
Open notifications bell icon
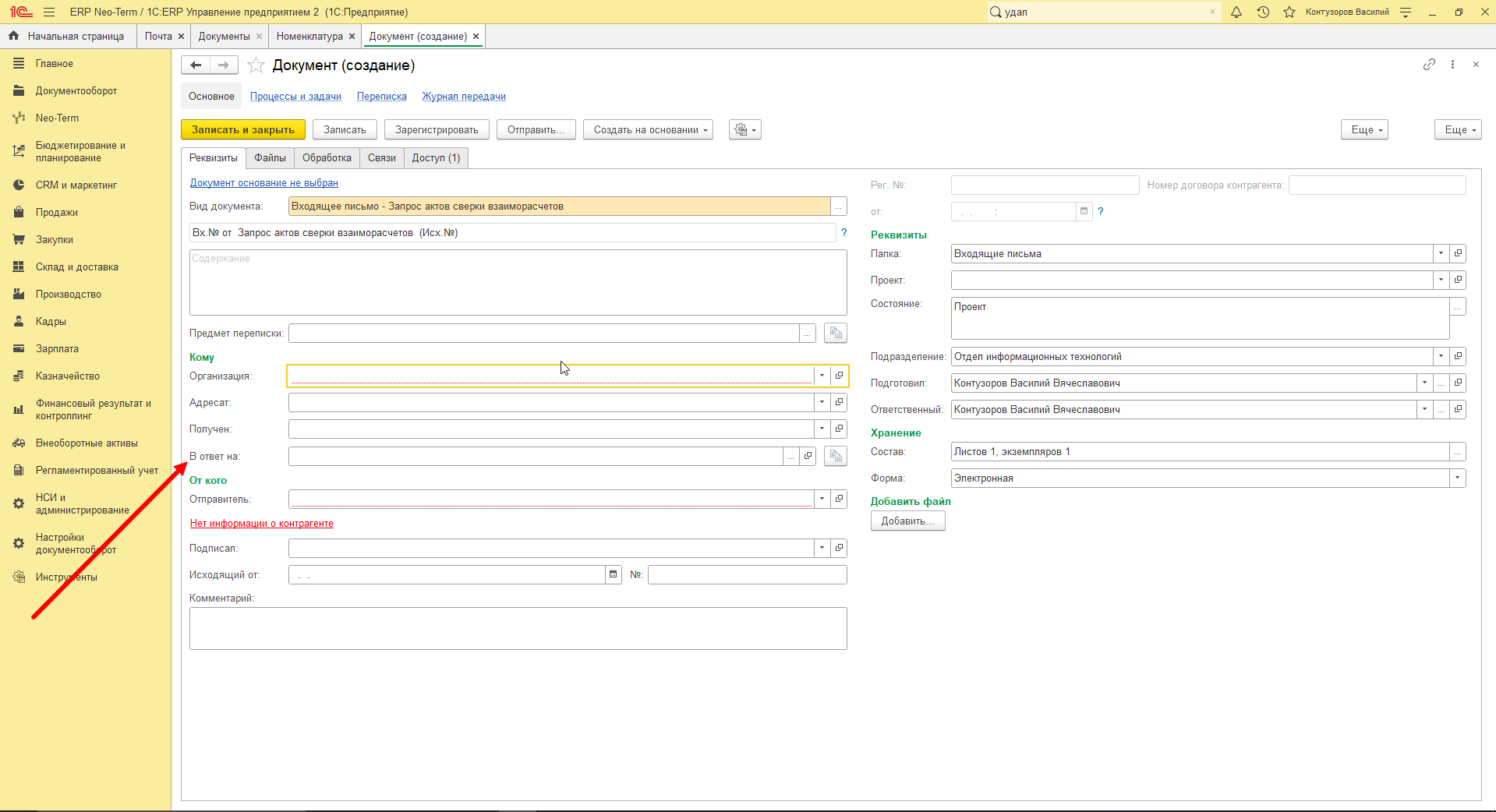(1236, 12)
